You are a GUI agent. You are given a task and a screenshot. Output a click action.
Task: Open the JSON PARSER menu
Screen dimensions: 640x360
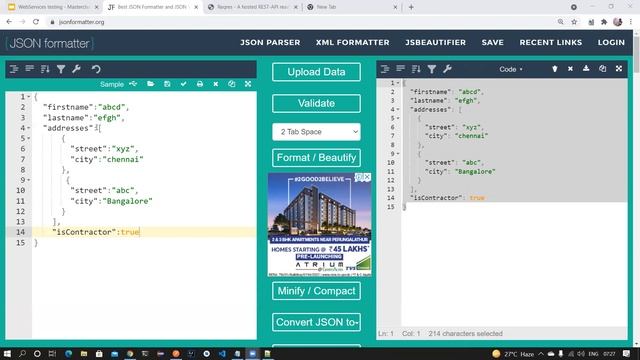click(x=270, y=42)
